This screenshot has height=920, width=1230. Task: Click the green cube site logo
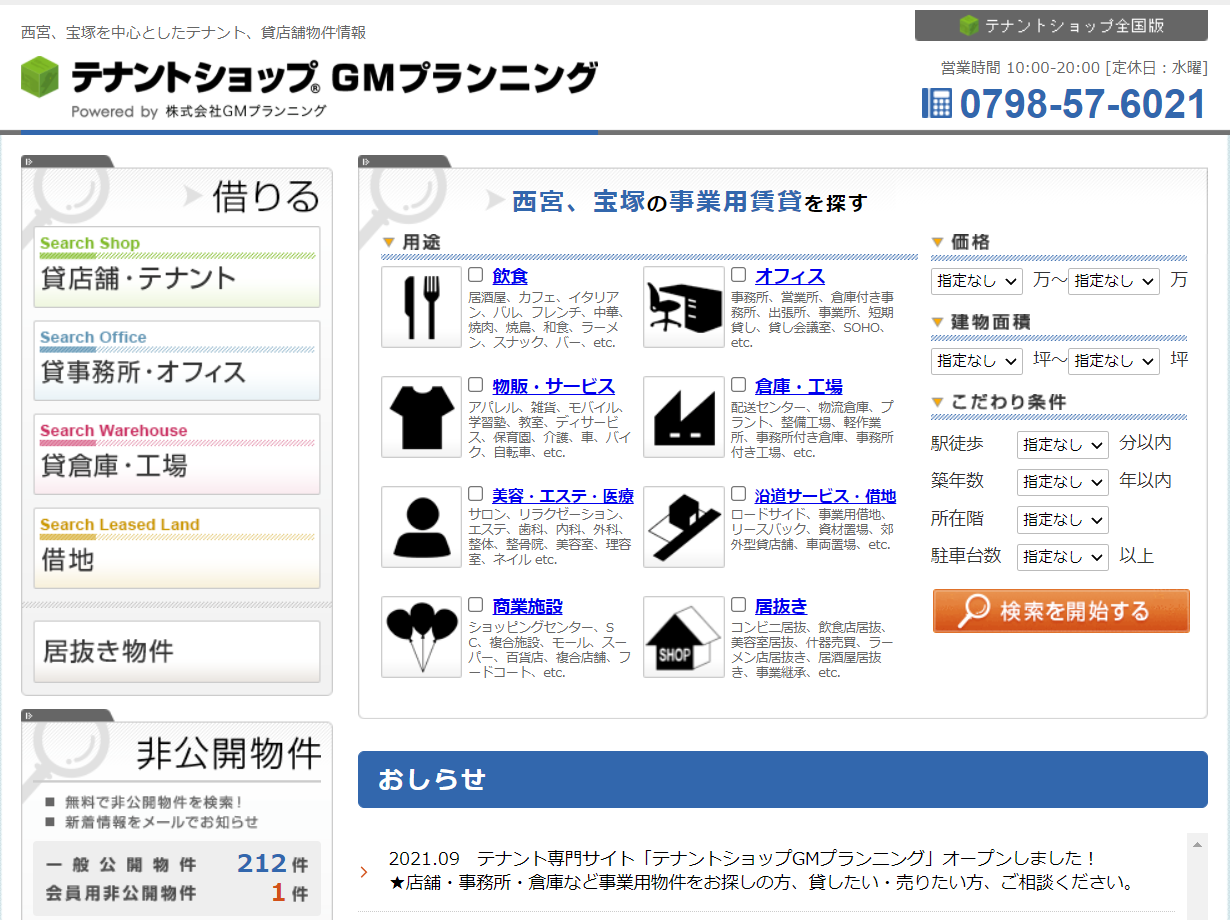41,77
